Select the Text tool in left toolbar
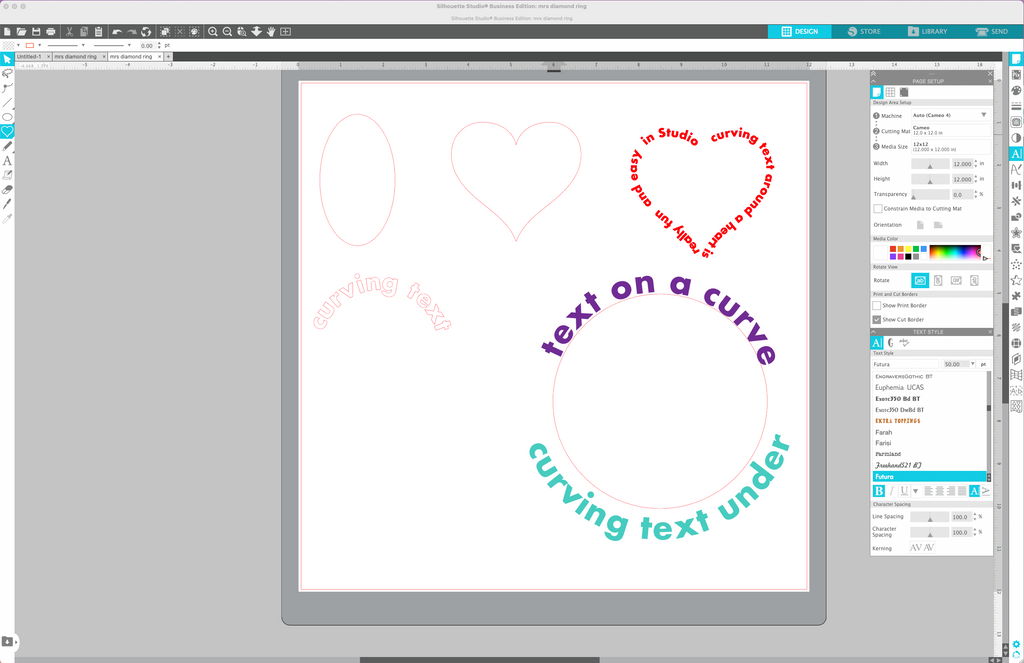 7,161
